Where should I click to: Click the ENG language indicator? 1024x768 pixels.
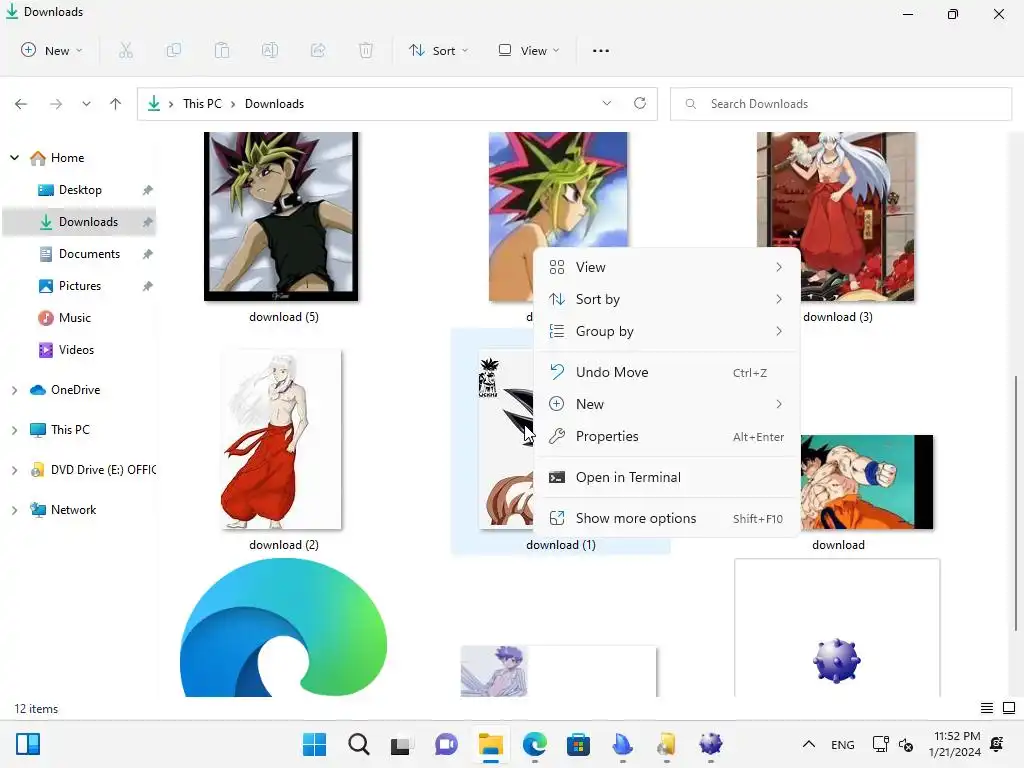(x=842, y=744)
